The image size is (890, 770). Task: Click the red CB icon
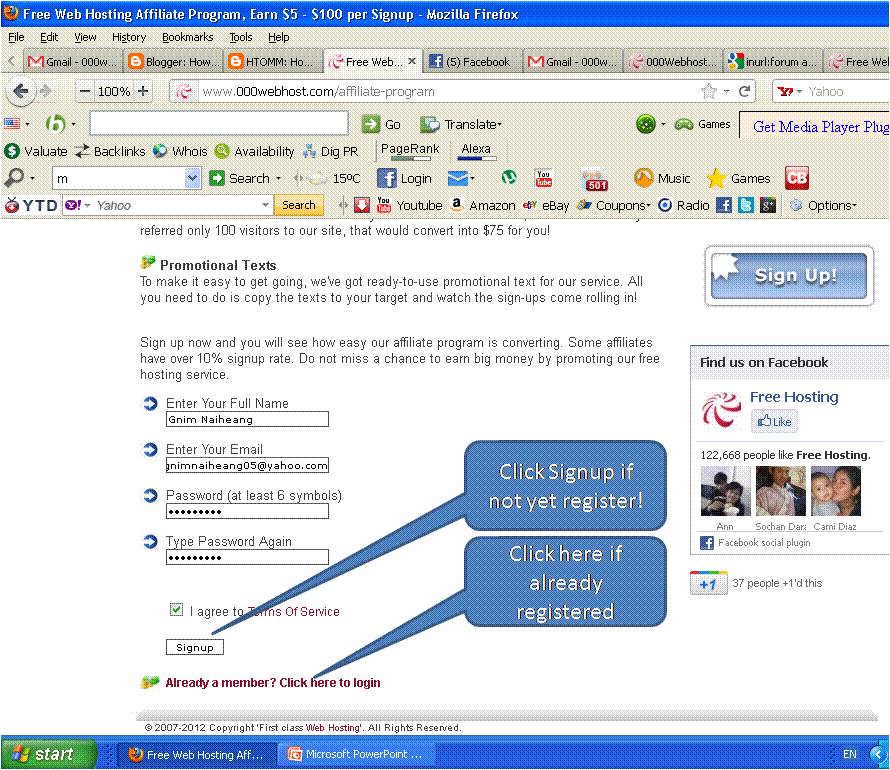pos(796,178)
